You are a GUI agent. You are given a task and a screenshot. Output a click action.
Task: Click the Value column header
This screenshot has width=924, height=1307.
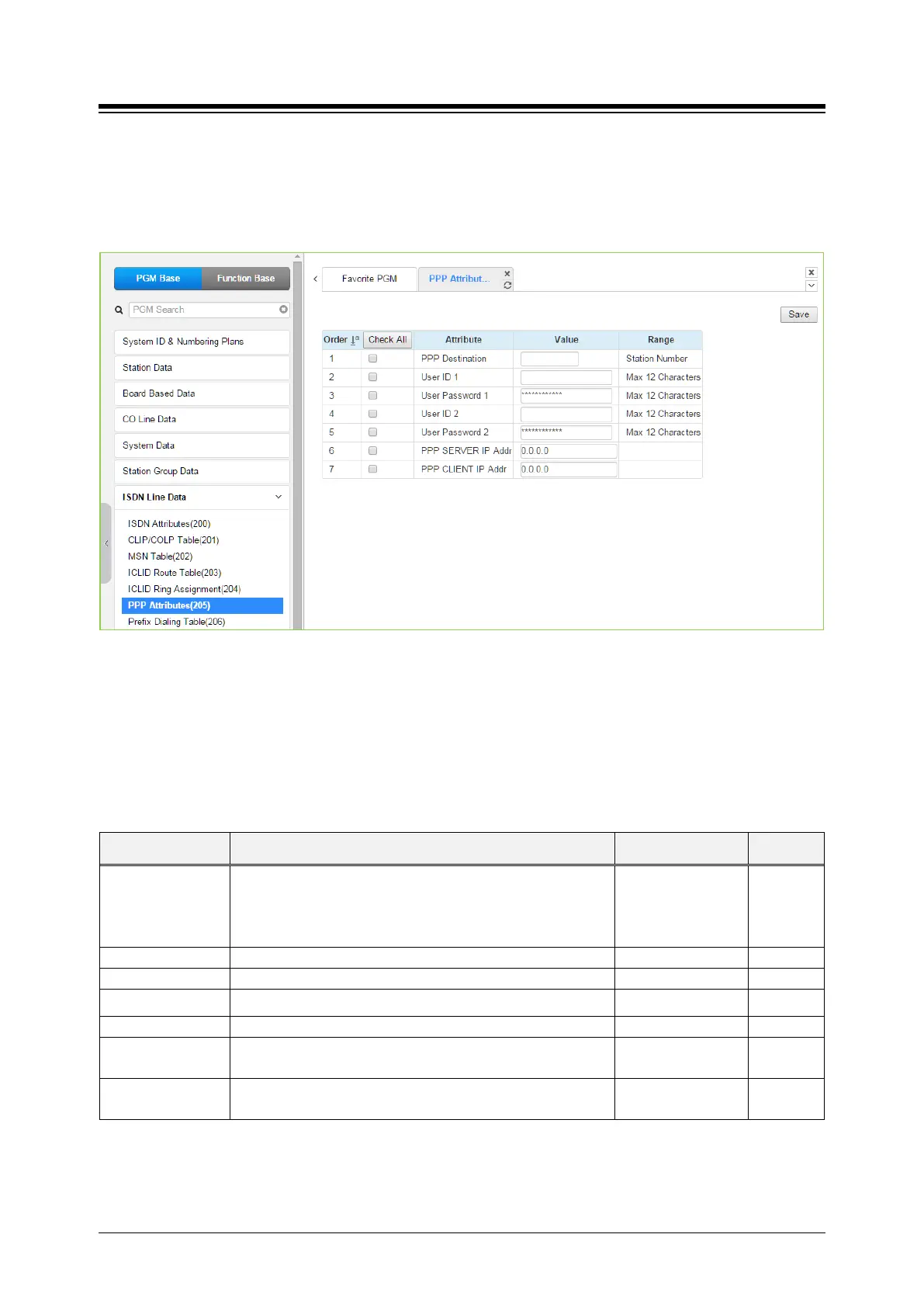pyautogui.click(x=566, y=340)
